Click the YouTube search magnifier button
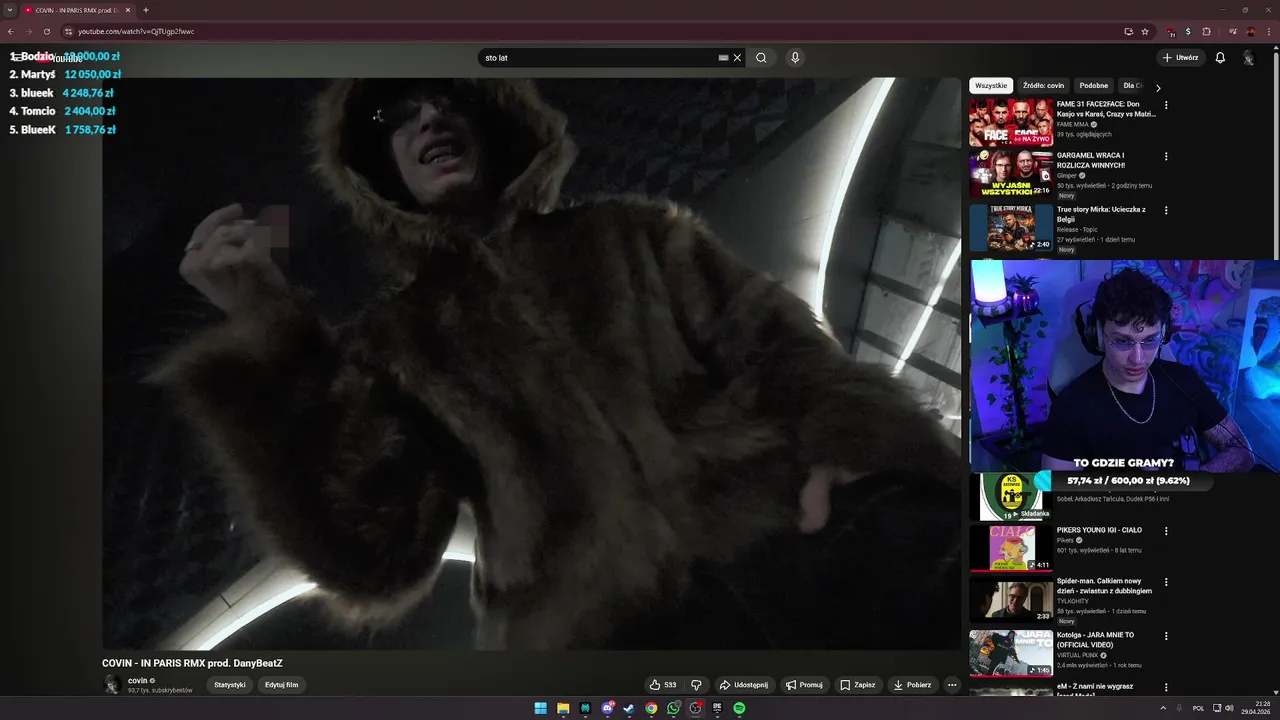Viewport: 1280px width, 720px height. tap(761, 58)
